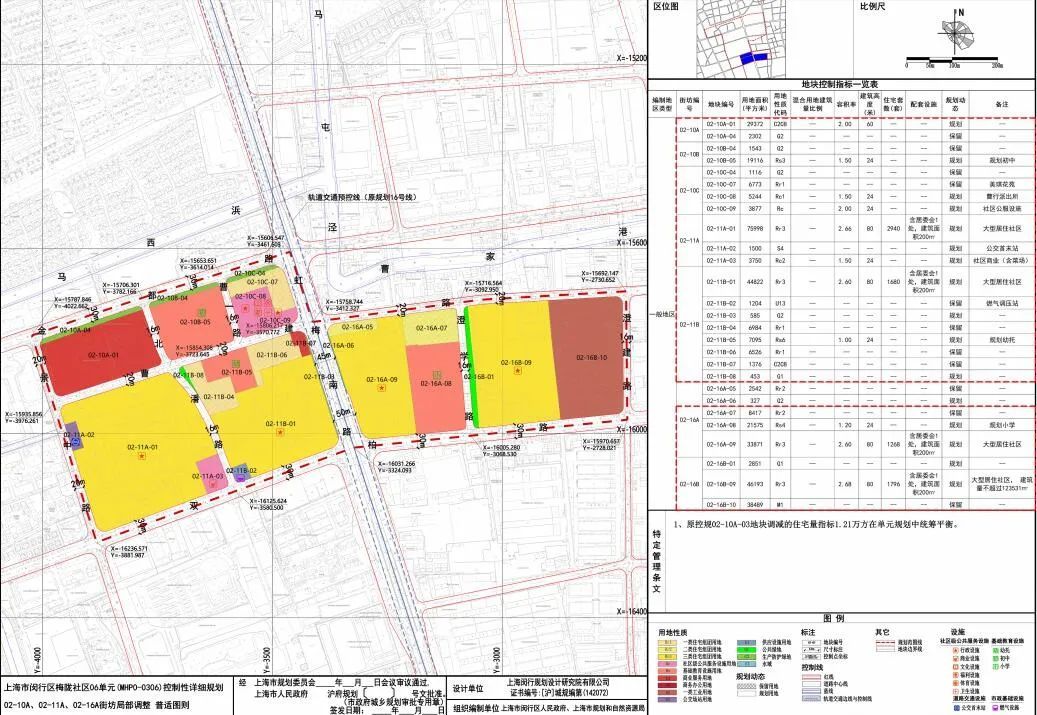Click the block code 02-16A in table
Viewport: 1037px width, 715px height.
689,419
